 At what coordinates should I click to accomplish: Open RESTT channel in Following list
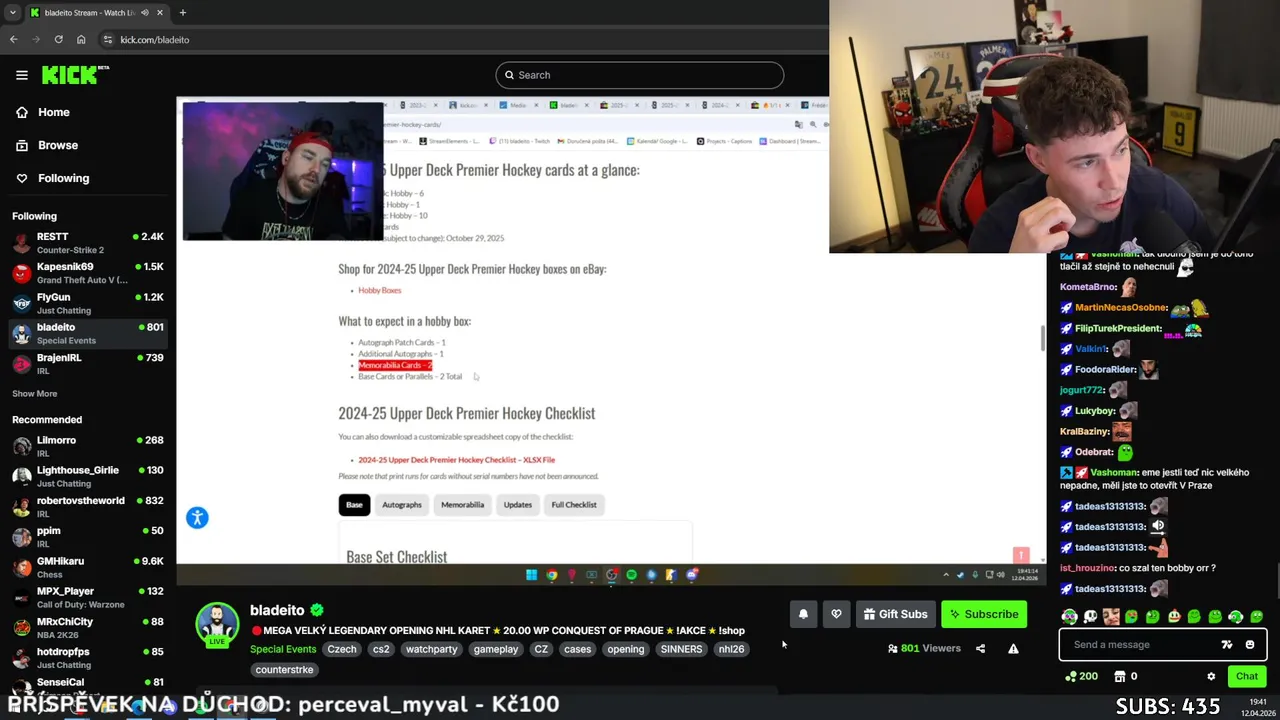(88, 243)
